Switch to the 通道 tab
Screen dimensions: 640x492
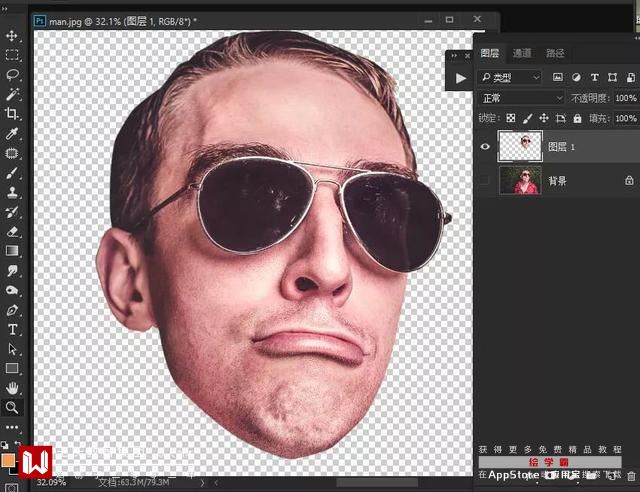click(522, 53)
